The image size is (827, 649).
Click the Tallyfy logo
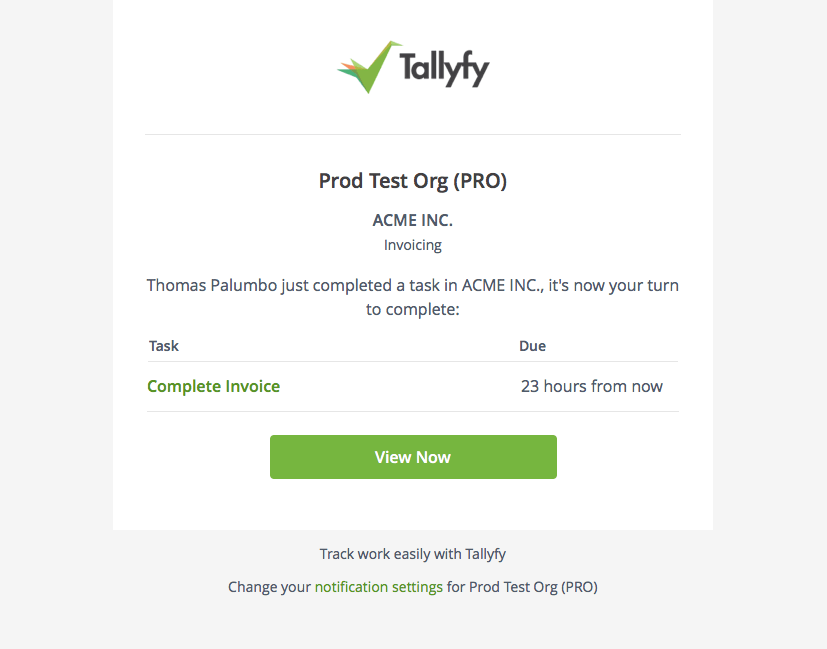[412, 66]
